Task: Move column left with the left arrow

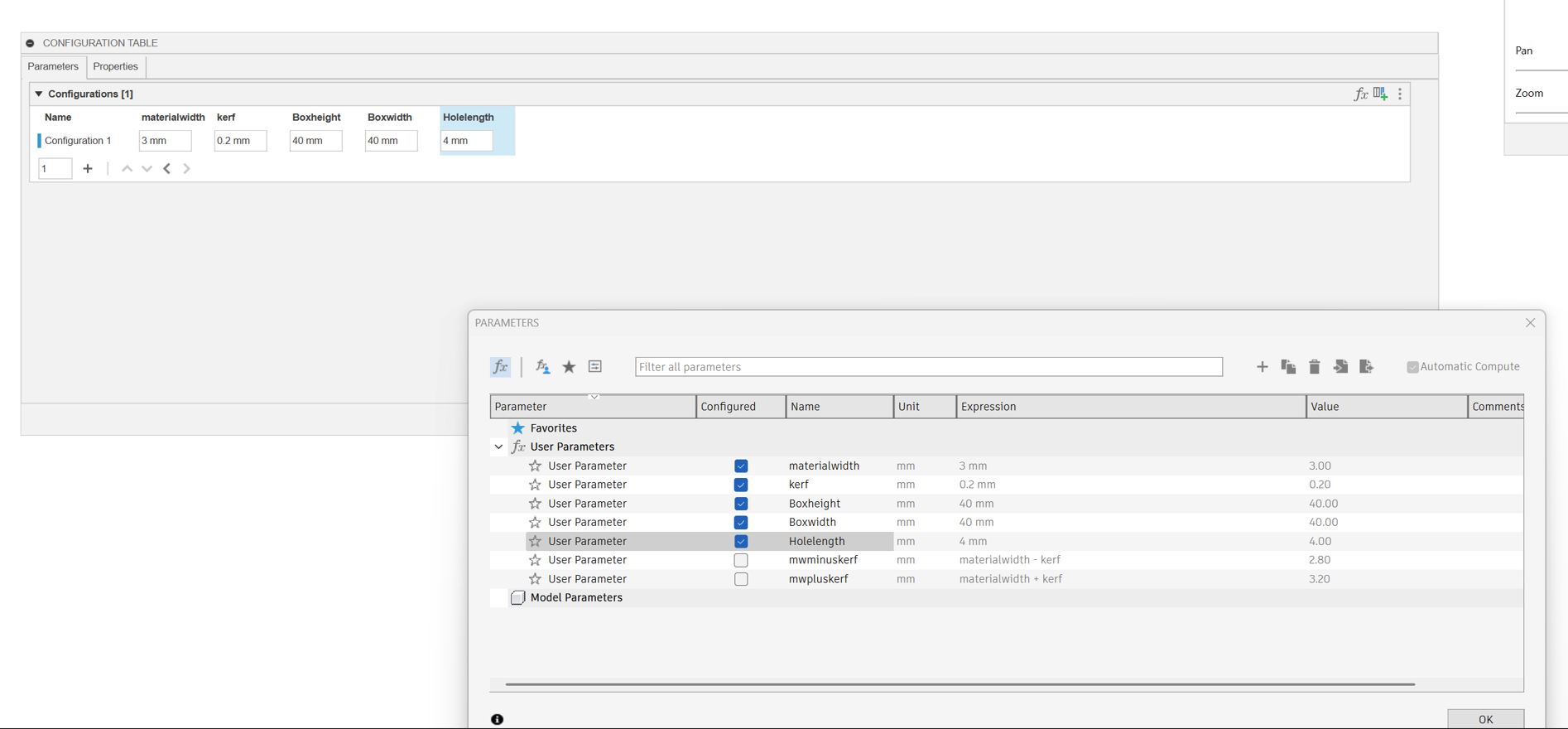Action: [167, 168]
